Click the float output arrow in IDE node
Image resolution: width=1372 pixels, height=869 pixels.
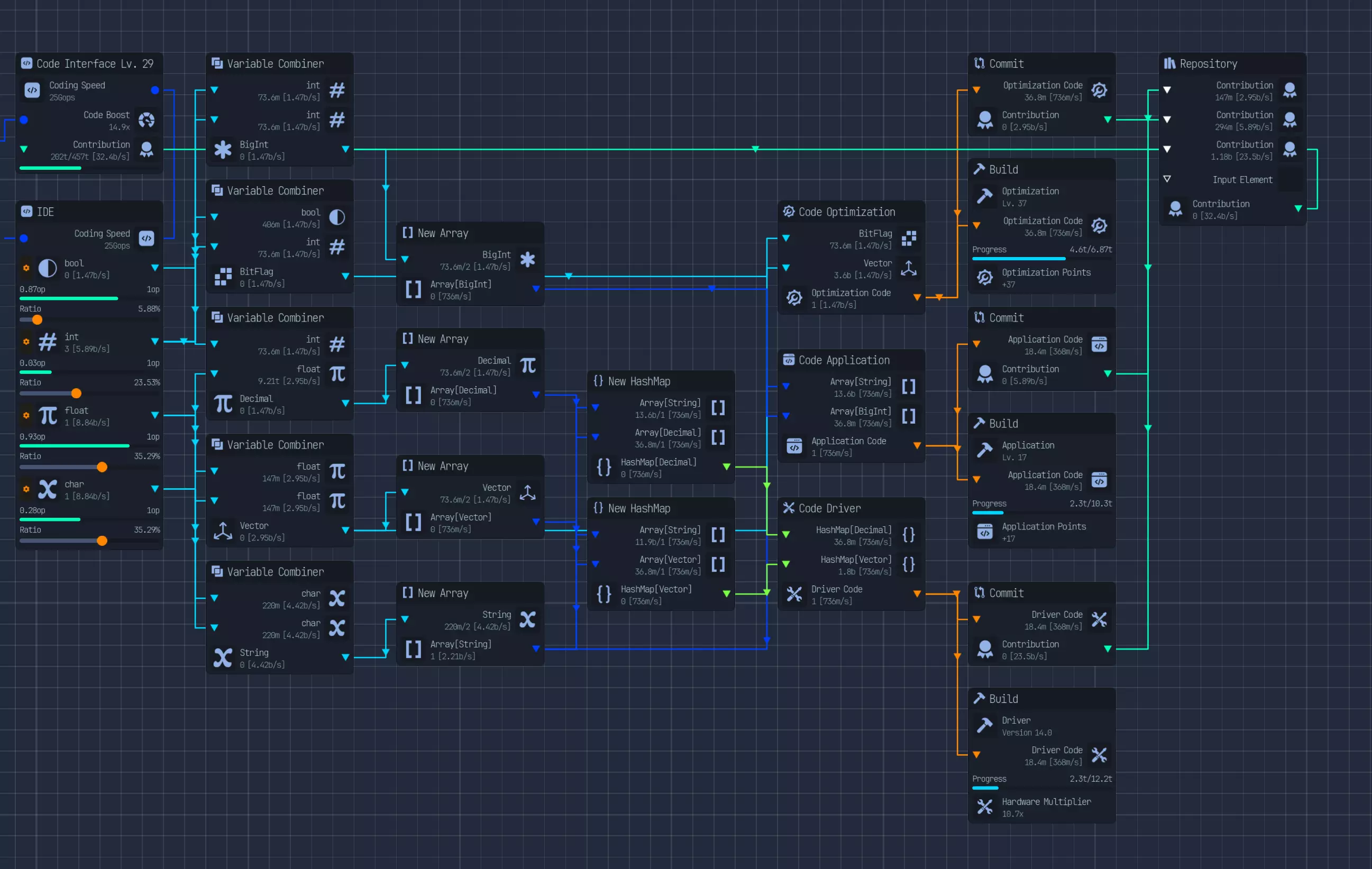tap(155, 415)
